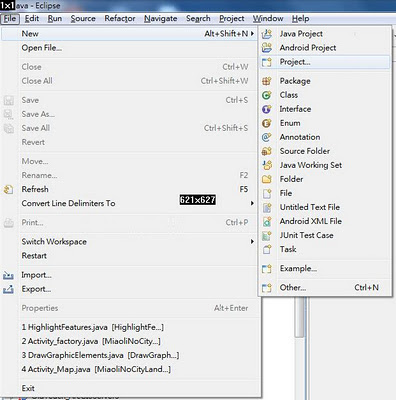
Task: Open the Source menu
Action: pyautogui.click(x=83, y=19)
